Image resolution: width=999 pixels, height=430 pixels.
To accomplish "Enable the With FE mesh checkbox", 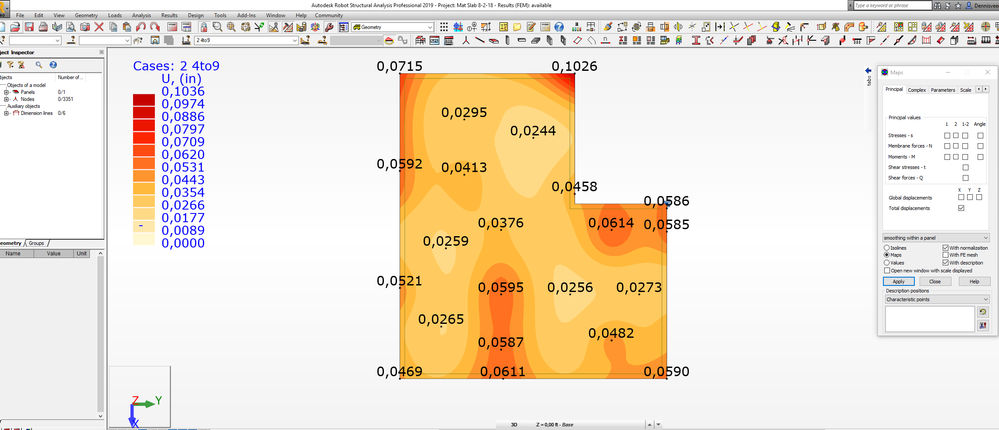I will coord(945,255).
